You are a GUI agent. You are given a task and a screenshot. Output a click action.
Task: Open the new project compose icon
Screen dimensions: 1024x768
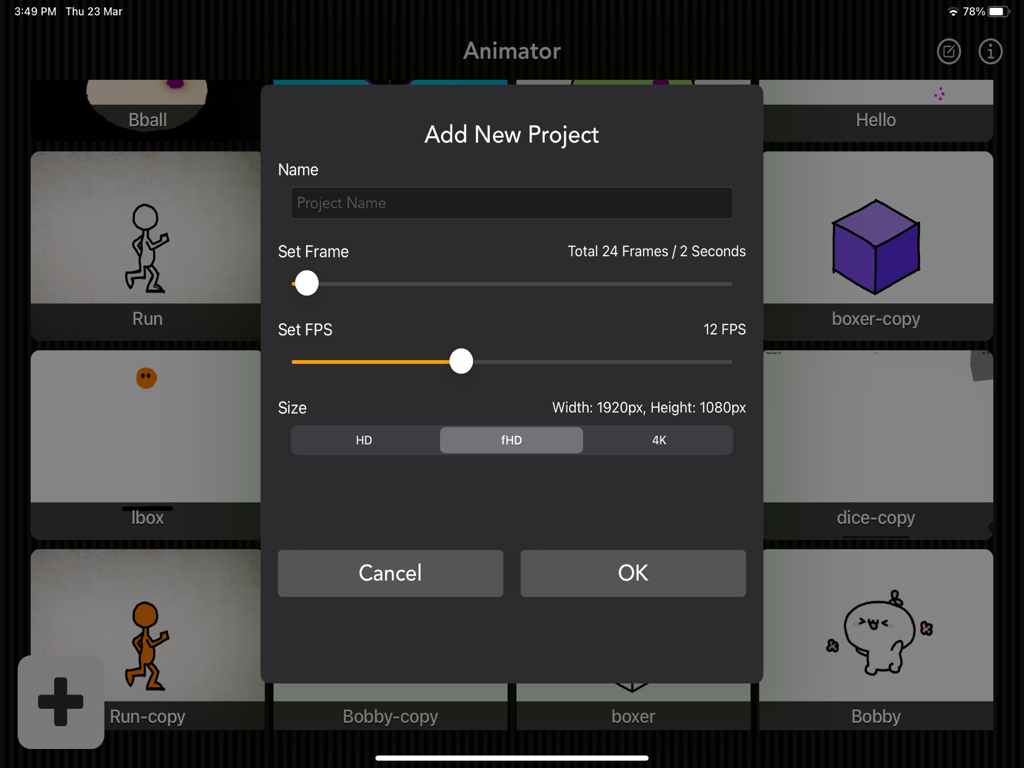(948, 51)
